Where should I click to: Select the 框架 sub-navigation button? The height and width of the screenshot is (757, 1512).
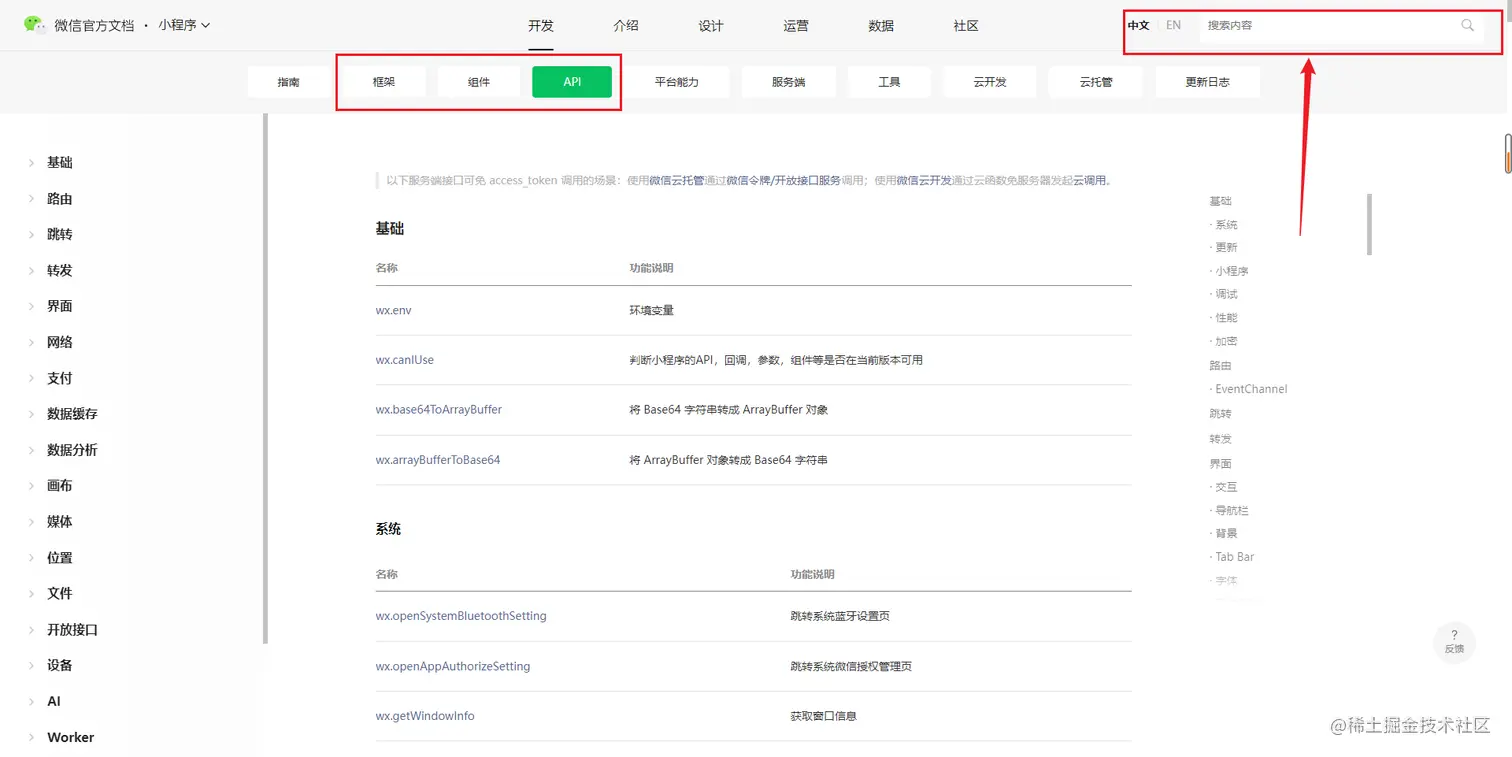[x=384, y=82]
